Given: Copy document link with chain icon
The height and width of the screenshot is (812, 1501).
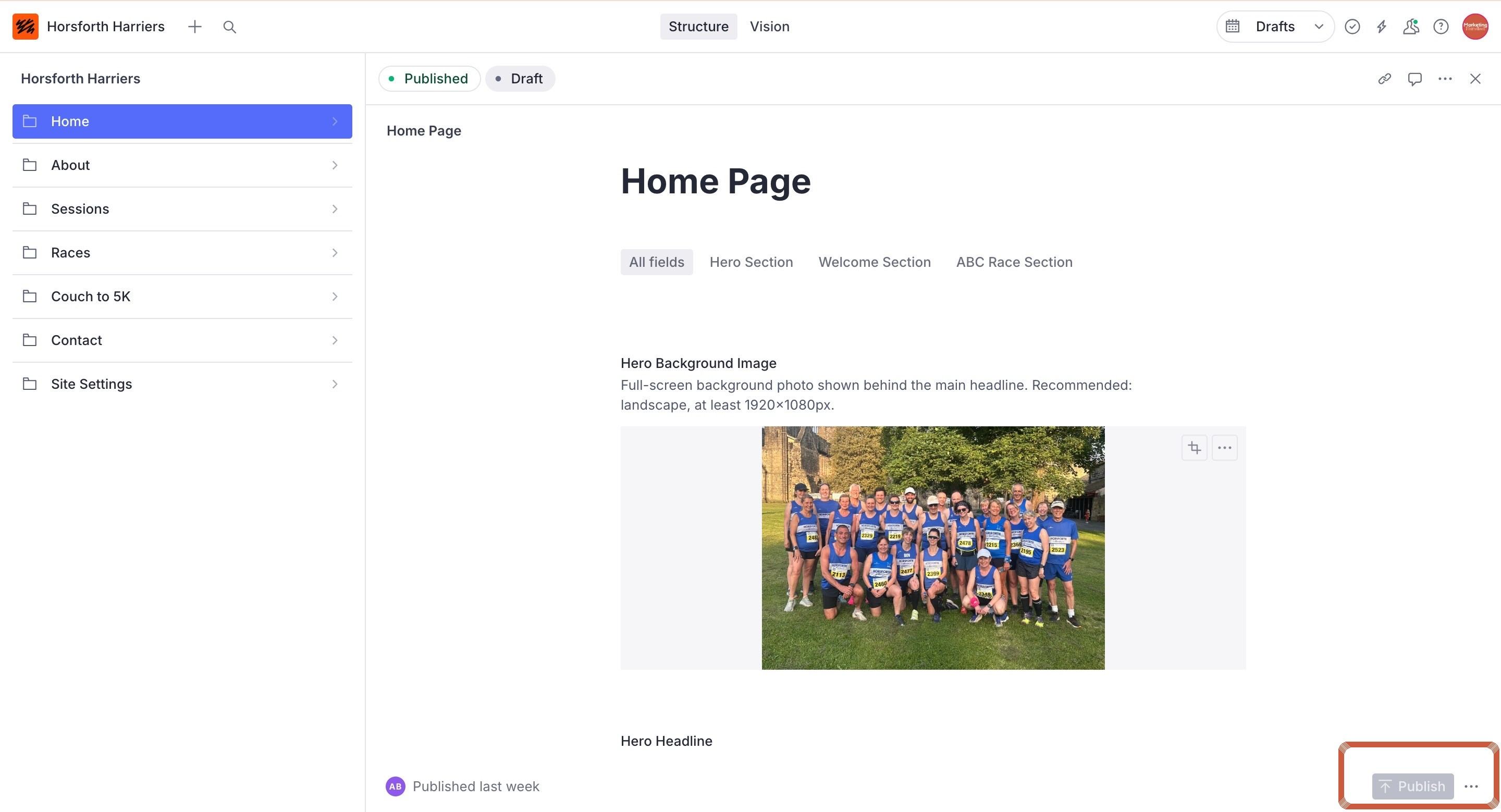Looking at the screenshot, I should [1385, 79].
